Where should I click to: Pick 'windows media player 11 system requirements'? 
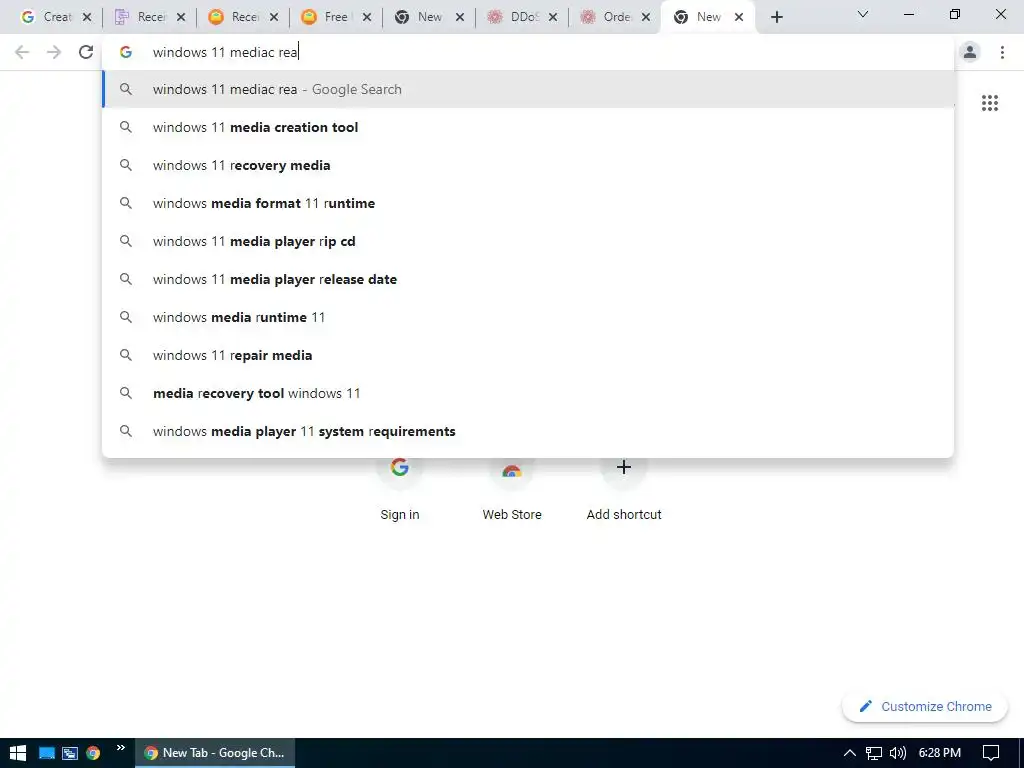528,431
